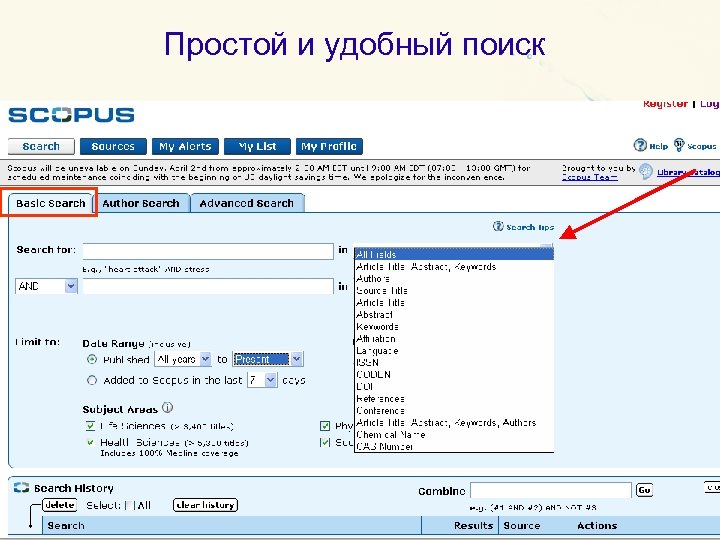Click the Source column header

pos(522,525)
